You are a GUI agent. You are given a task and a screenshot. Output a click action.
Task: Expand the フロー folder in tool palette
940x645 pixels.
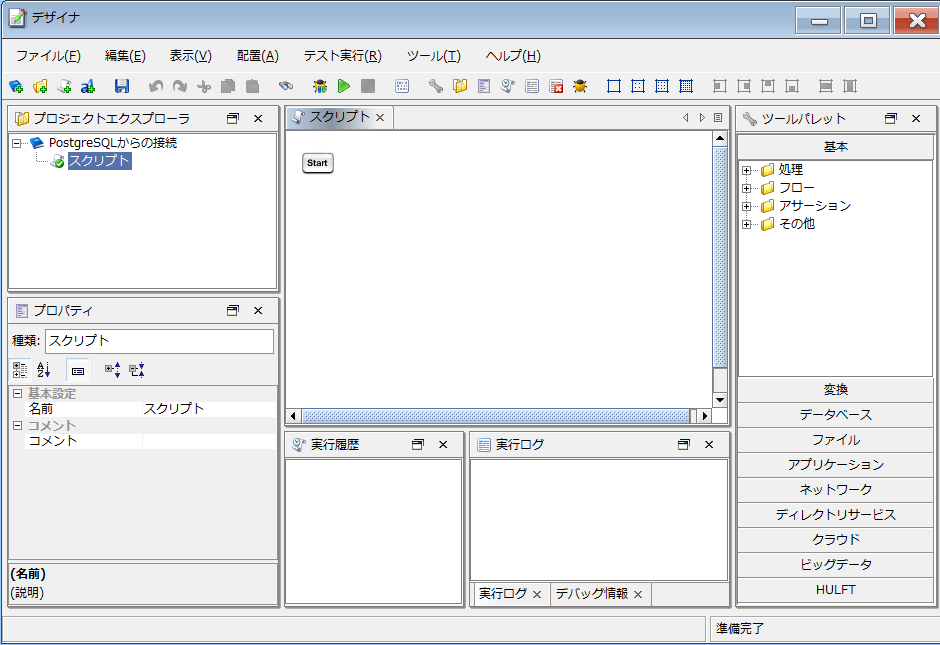pos(746,188)
